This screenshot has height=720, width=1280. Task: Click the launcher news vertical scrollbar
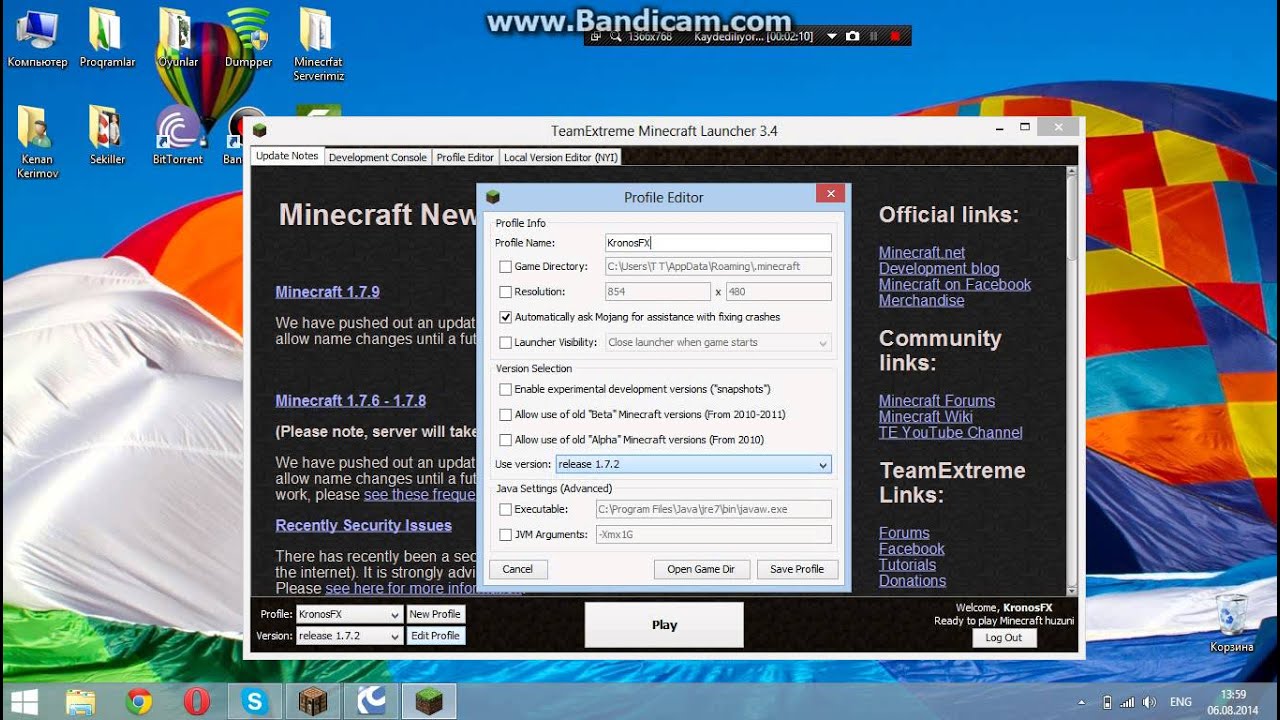(1072, 381)
